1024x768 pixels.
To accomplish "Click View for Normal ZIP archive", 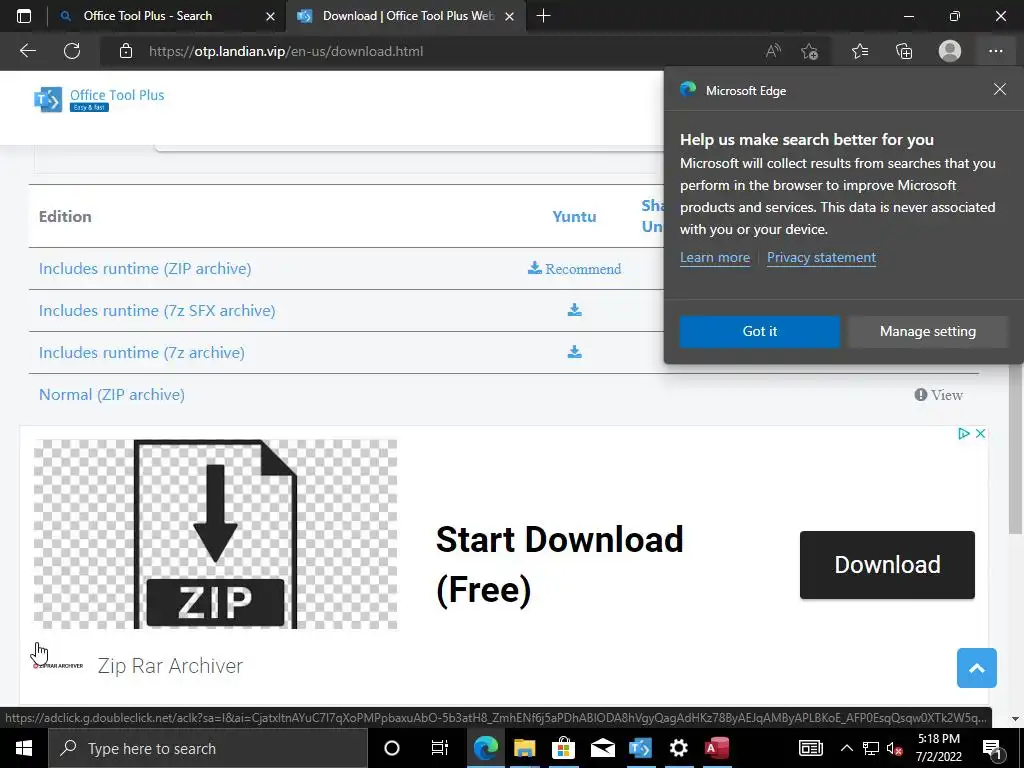I will [938, 394].
